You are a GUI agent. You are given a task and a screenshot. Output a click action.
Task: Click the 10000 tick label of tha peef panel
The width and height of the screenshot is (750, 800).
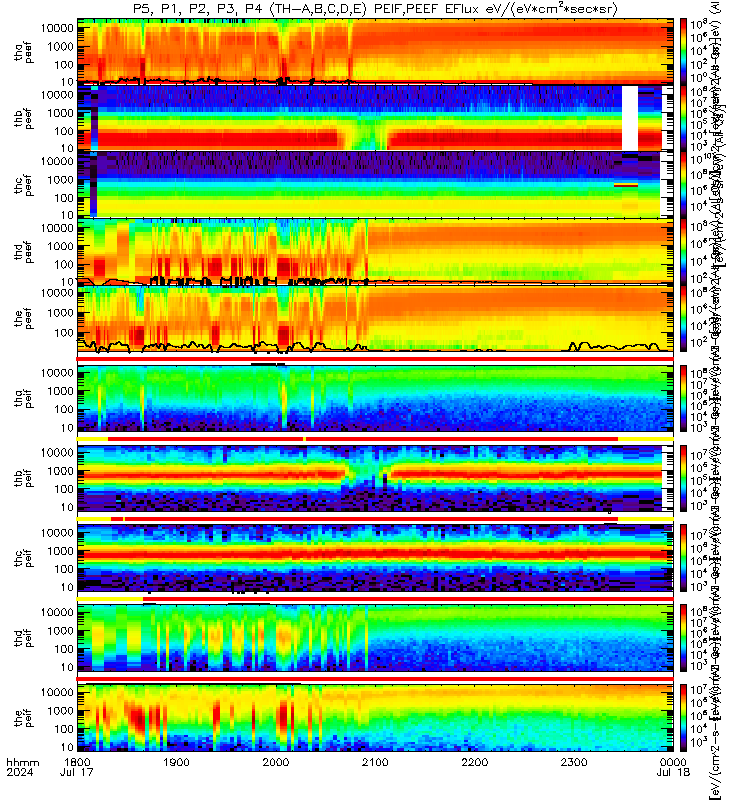pyautogui.click(x=57, y=29)
